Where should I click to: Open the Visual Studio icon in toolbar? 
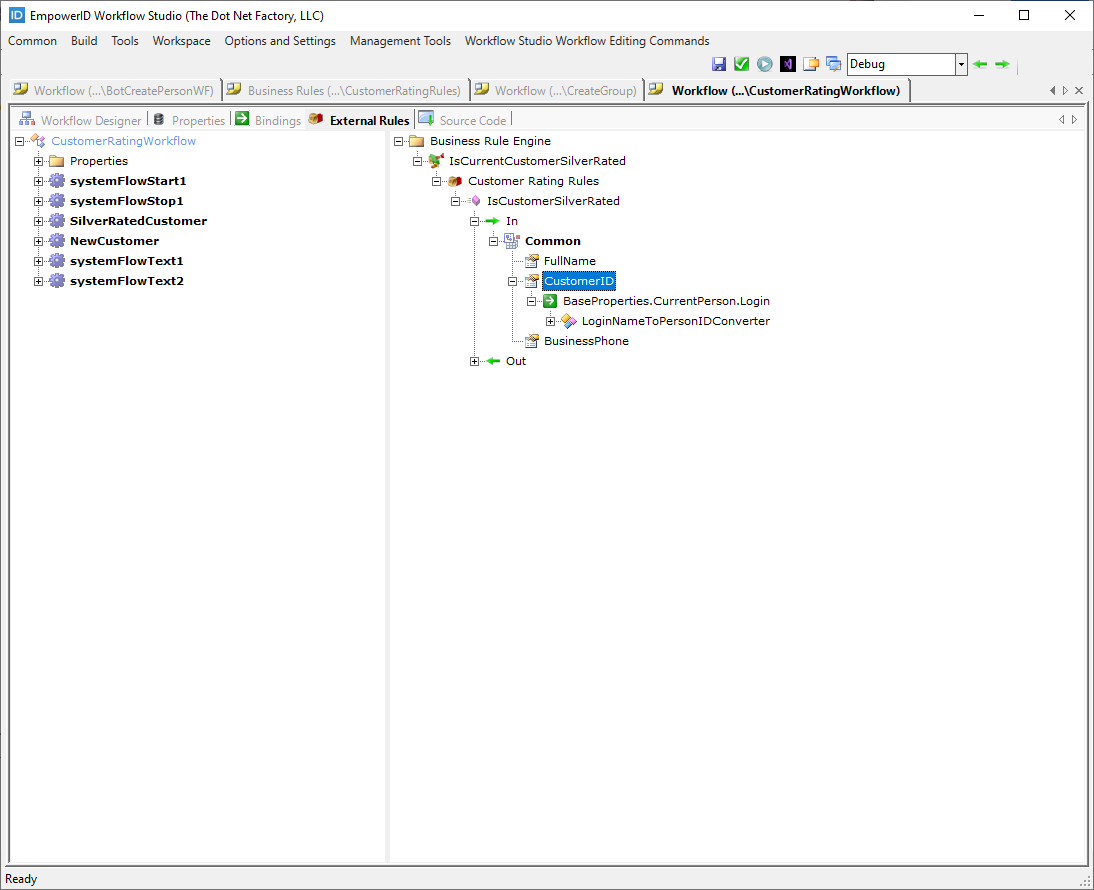788,64
